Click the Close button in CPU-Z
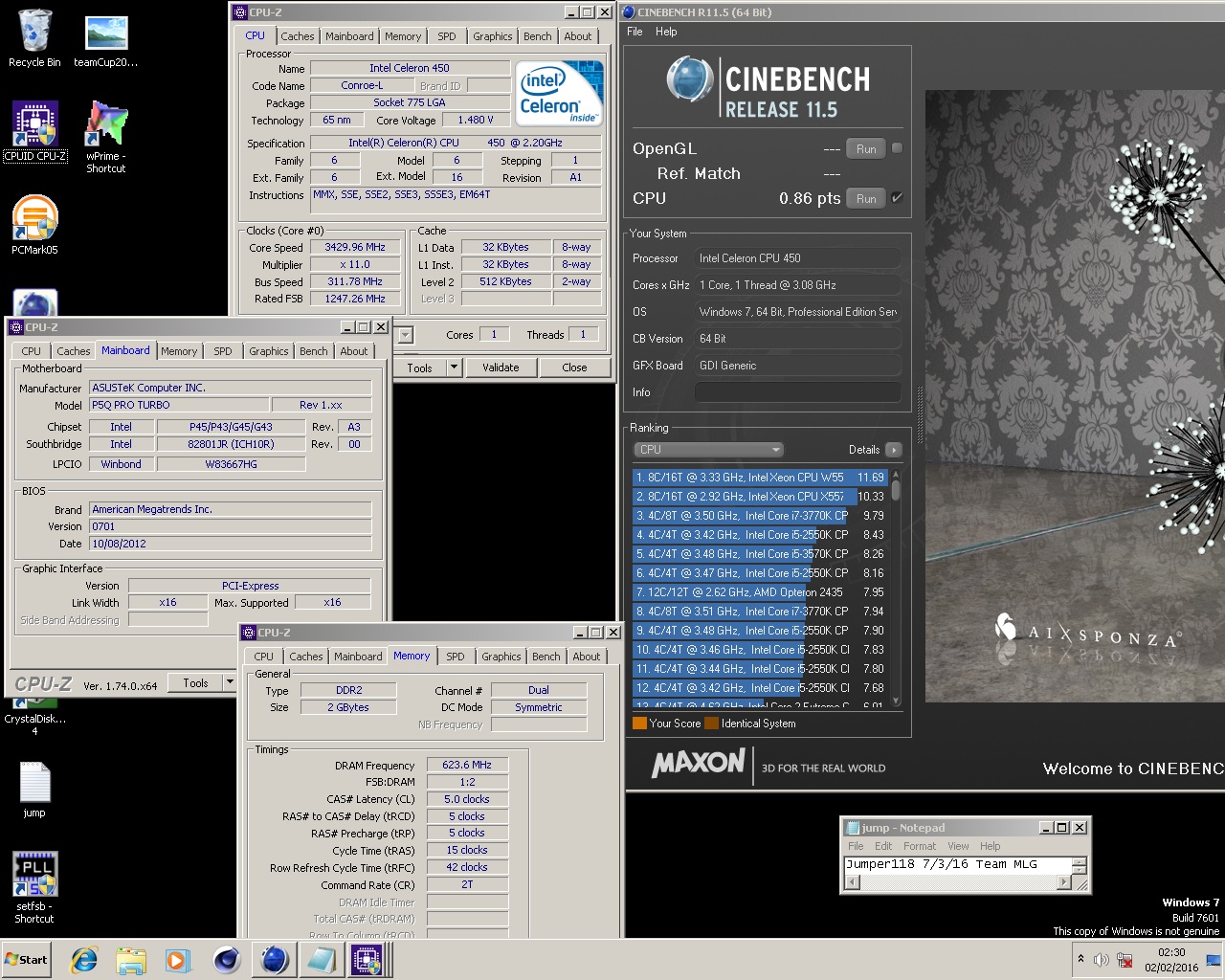1225x980 pixels. coord(574,367)
